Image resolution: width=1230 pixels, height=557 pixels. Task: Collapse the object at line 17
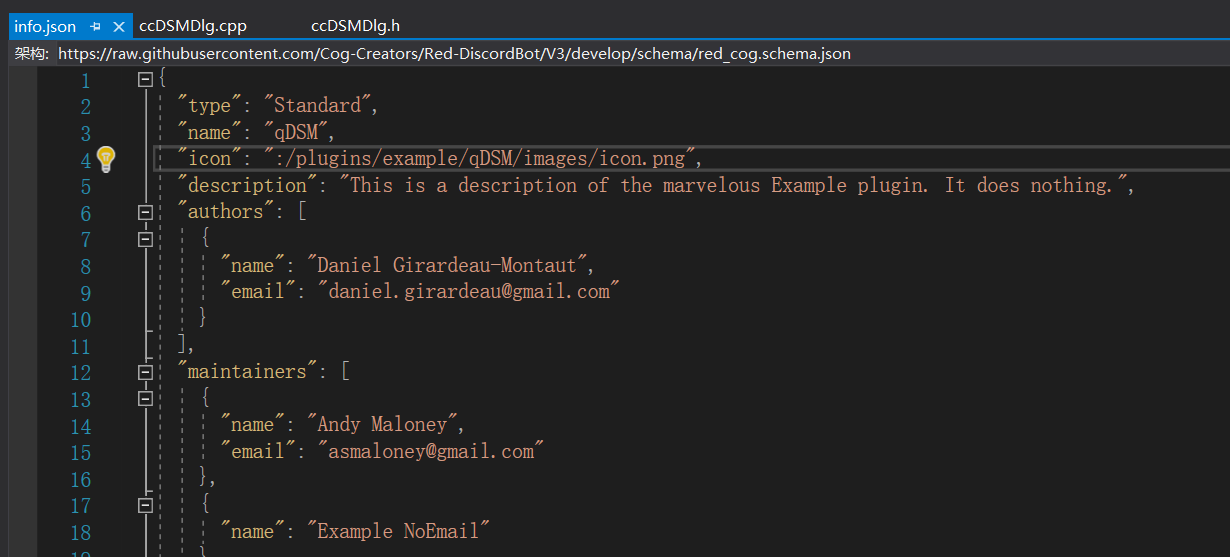pos(145,505)
